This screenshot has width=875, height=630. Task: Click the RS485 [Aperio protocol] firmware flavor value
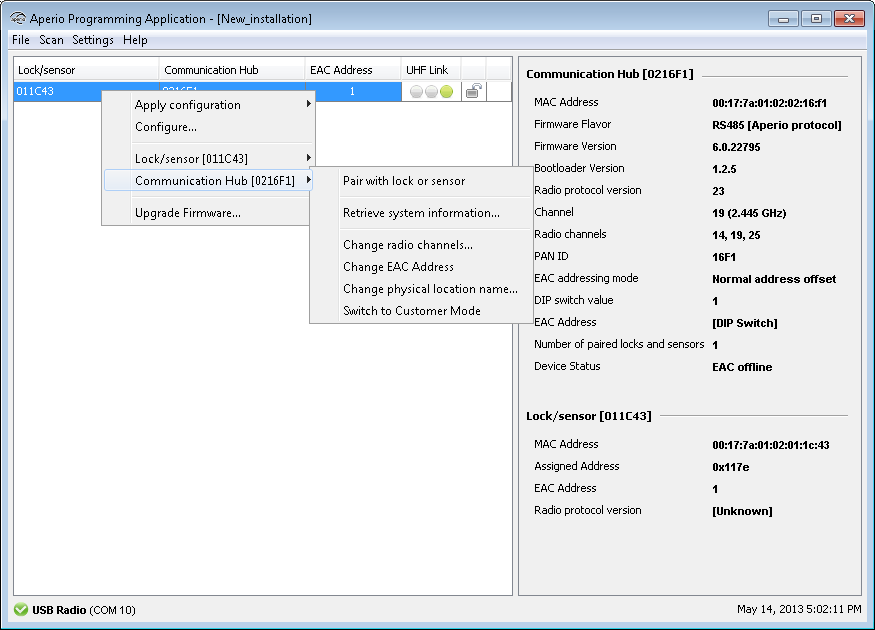tap(776, 126)
